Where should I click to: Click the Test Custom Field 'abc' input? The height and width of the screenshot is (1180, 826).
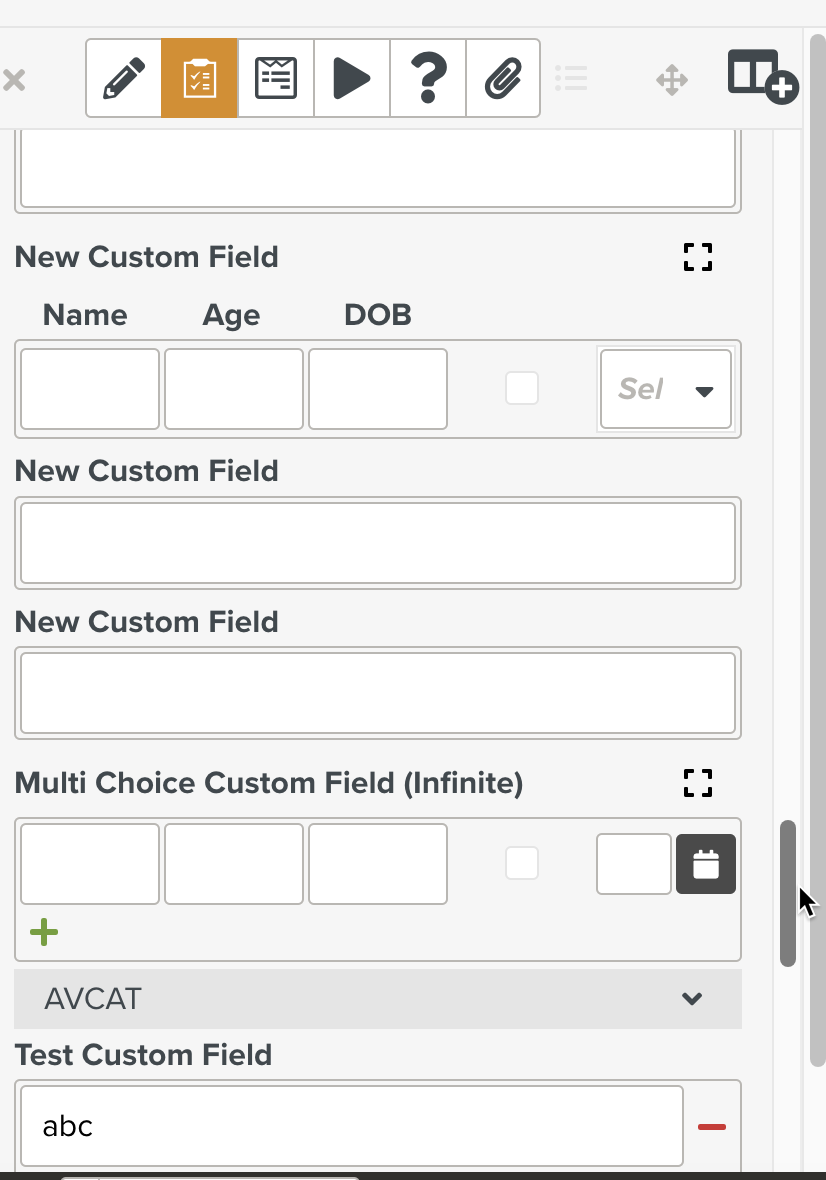351,1126
